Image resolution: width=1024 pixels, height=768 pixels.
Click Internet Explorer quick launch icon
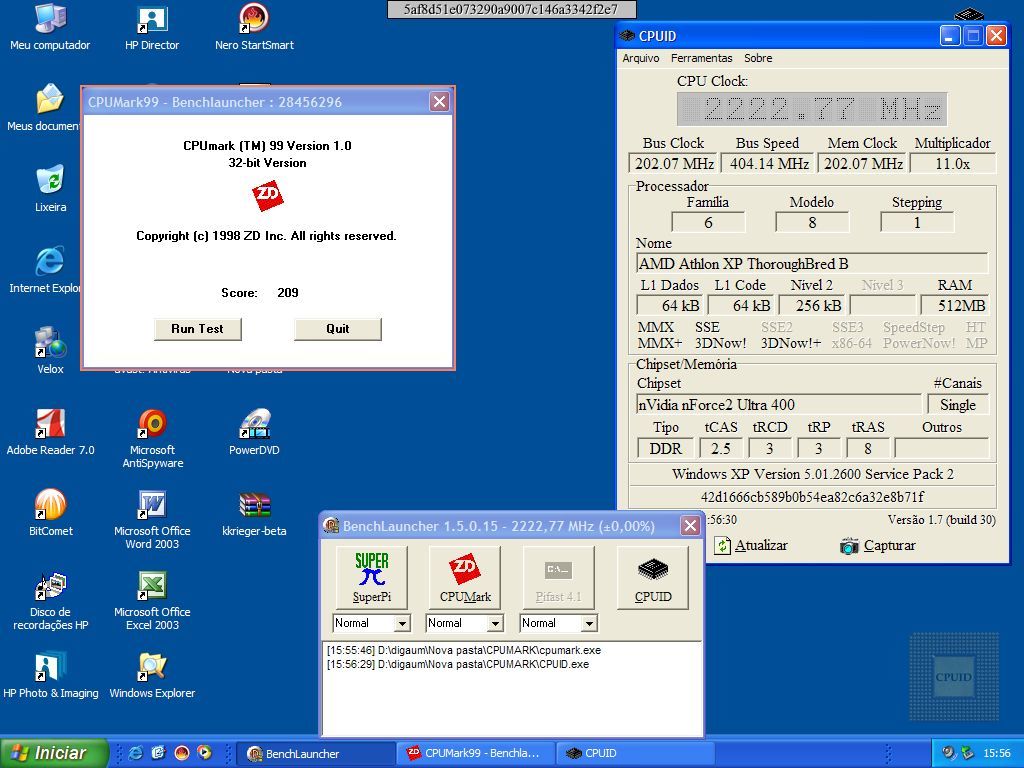[x=135, y=752]
